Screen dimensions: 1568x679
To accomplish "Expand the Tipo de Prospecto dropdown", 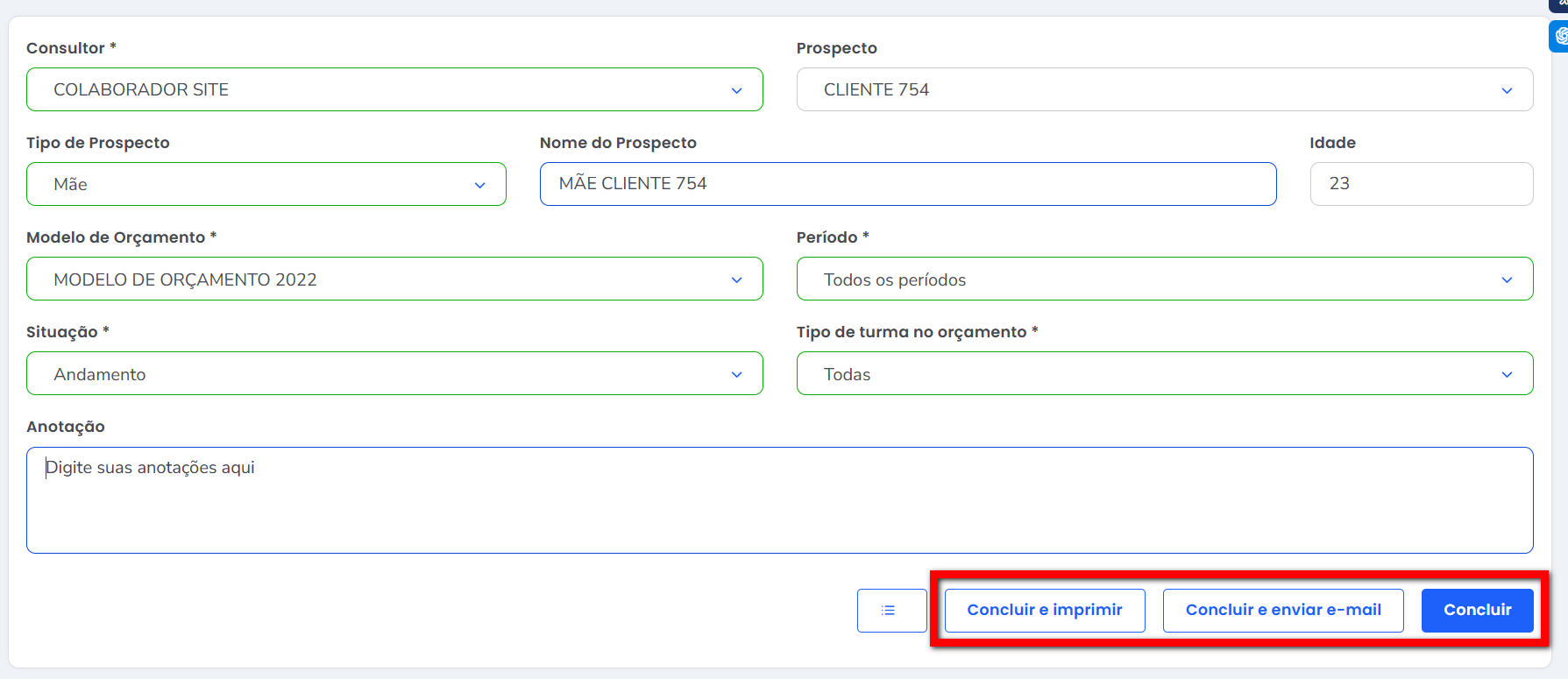I will tap(266, 184).
